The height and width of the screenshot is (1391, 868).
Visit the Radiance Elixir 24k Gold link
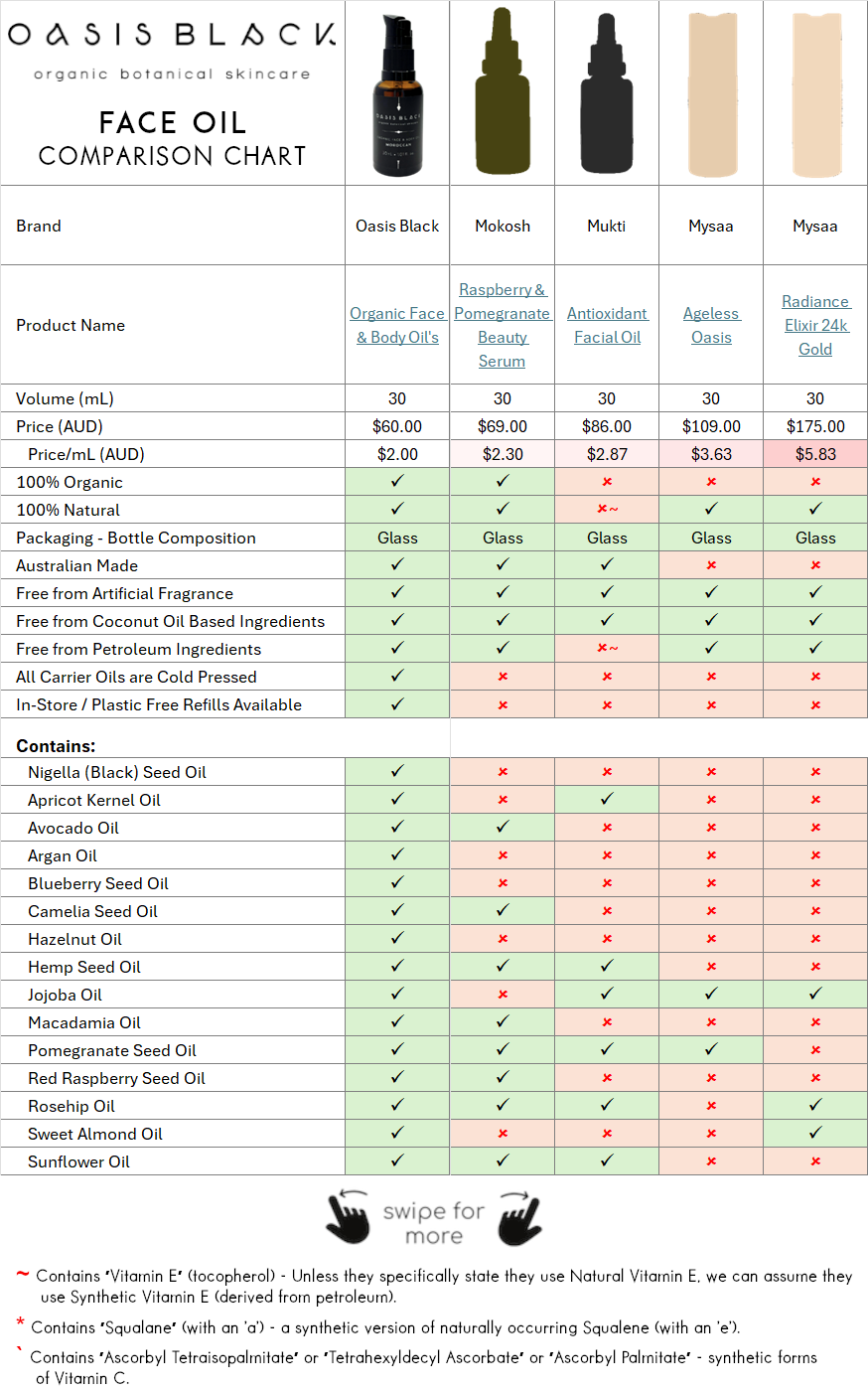tap(815, 325)
